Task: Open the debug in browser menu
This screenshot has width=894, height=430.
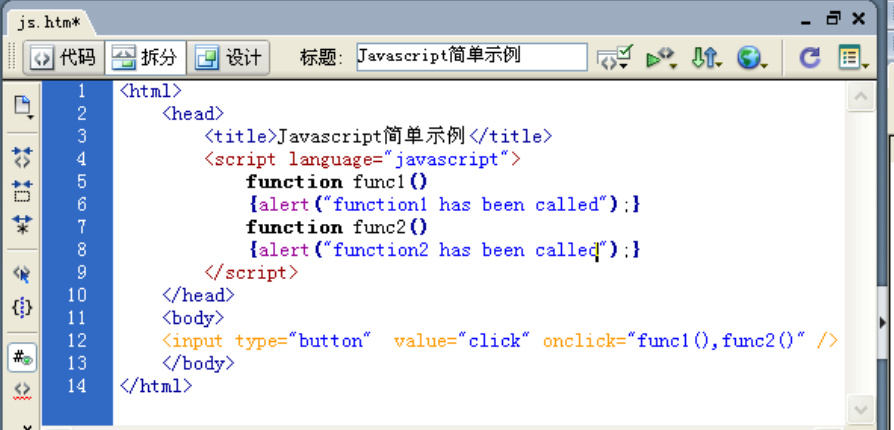Action: pos(661,58)
